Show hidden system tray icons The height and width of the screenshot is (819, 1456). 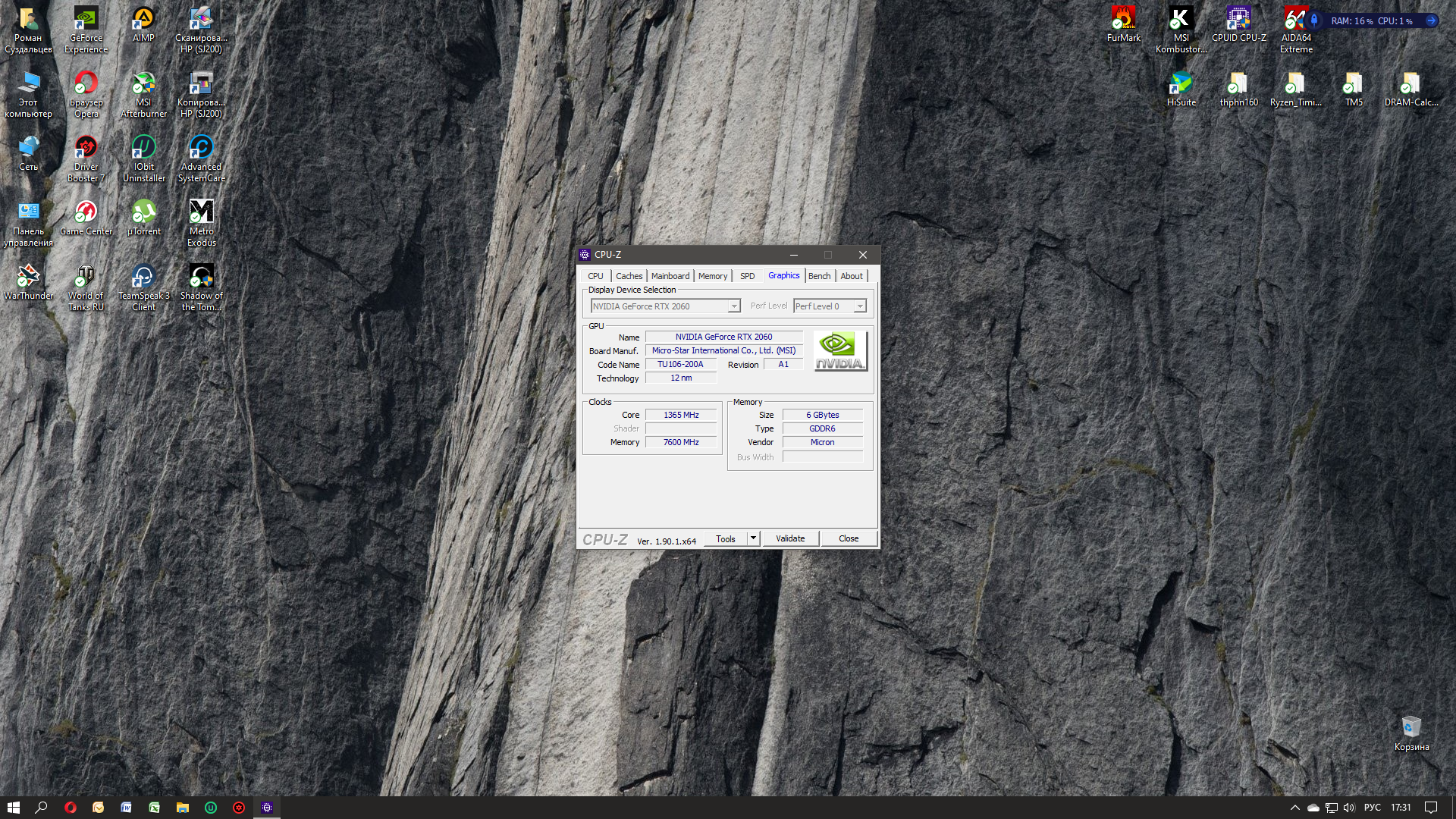coord(1294,808)
